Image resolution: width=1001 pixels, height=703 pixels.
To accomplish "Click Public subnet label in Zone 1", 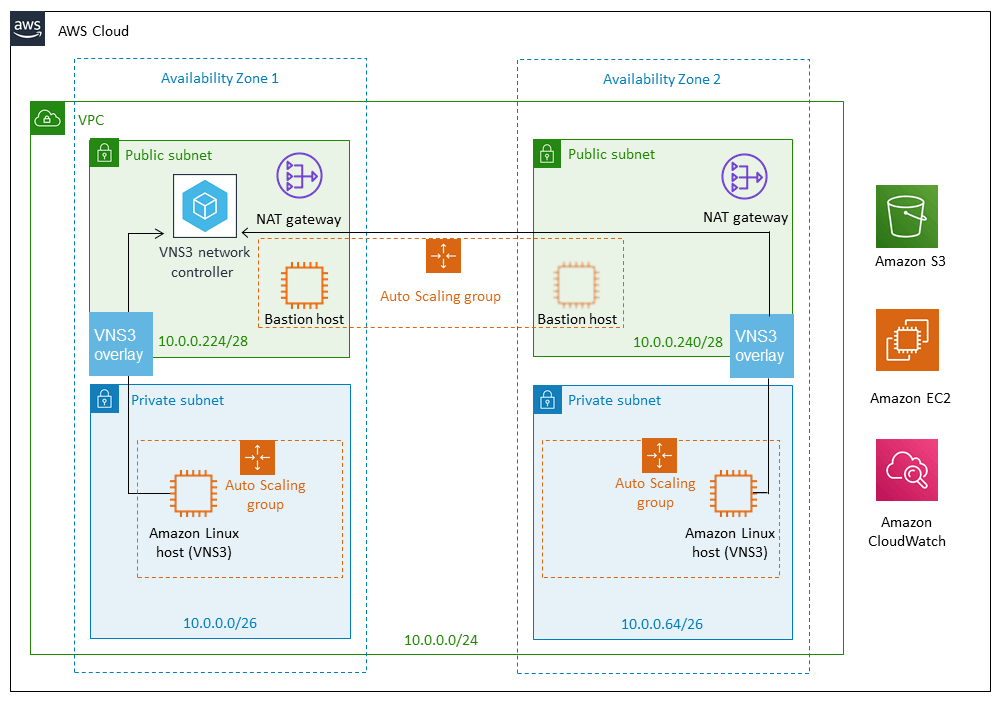I will click(x=169, y=155).
